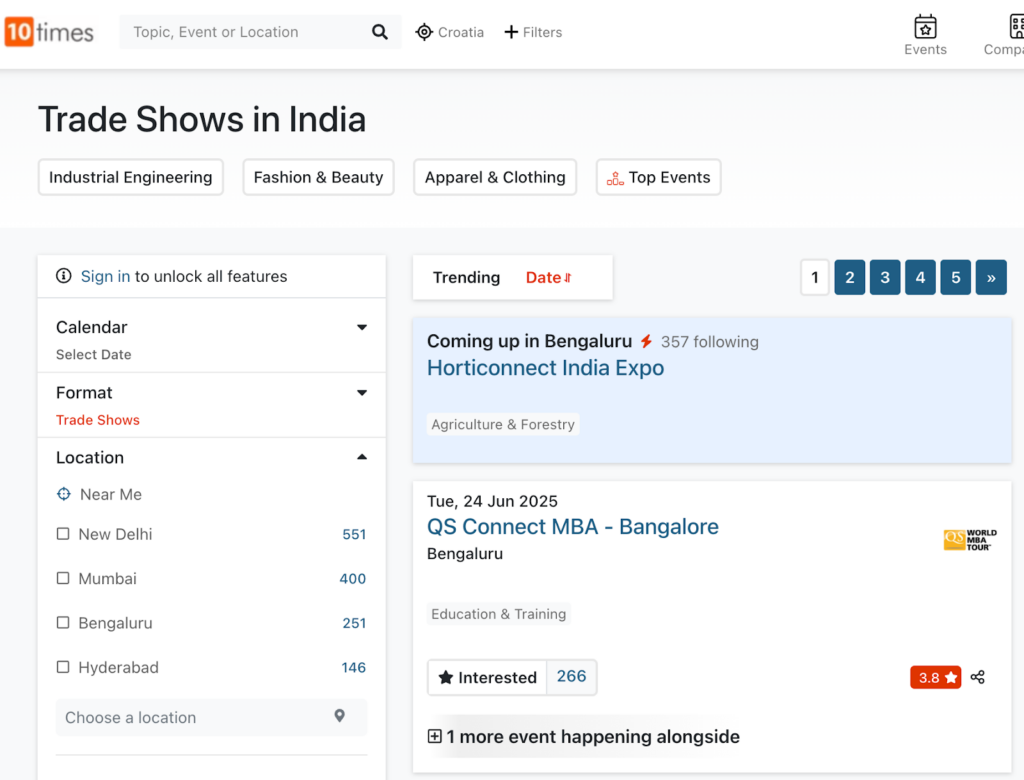Click the 357 following text

click(709, 342)
